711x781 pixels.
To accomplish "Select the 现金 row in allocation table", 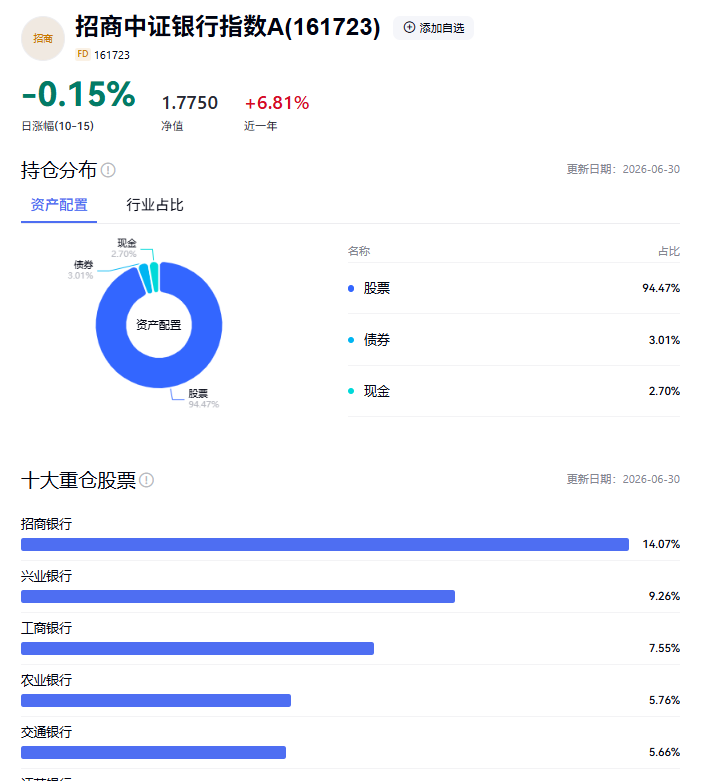I will pyautogui.click(x=514, y=391).
